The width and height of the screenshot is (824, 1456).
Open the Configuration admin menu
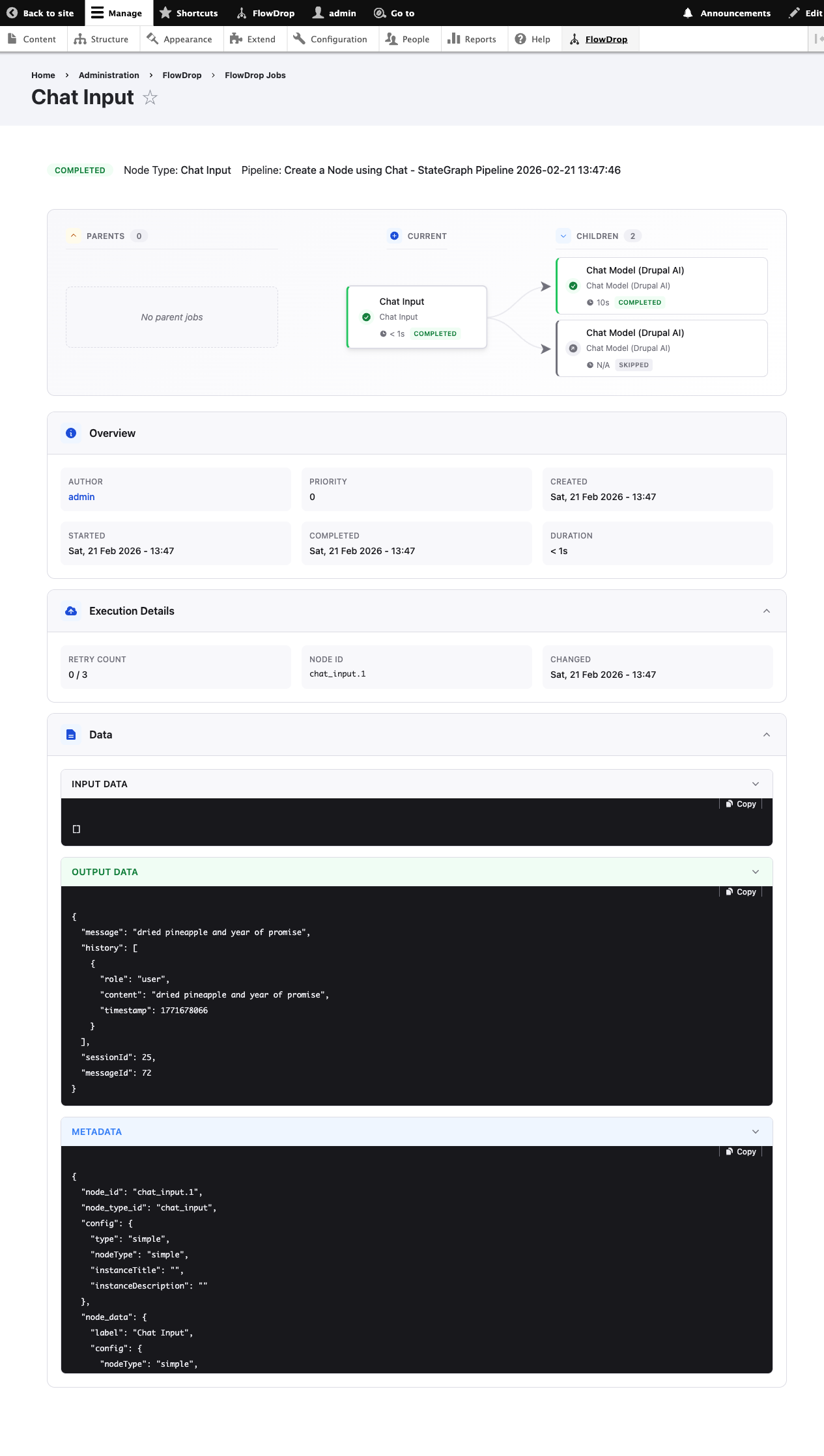pos(330,39)
